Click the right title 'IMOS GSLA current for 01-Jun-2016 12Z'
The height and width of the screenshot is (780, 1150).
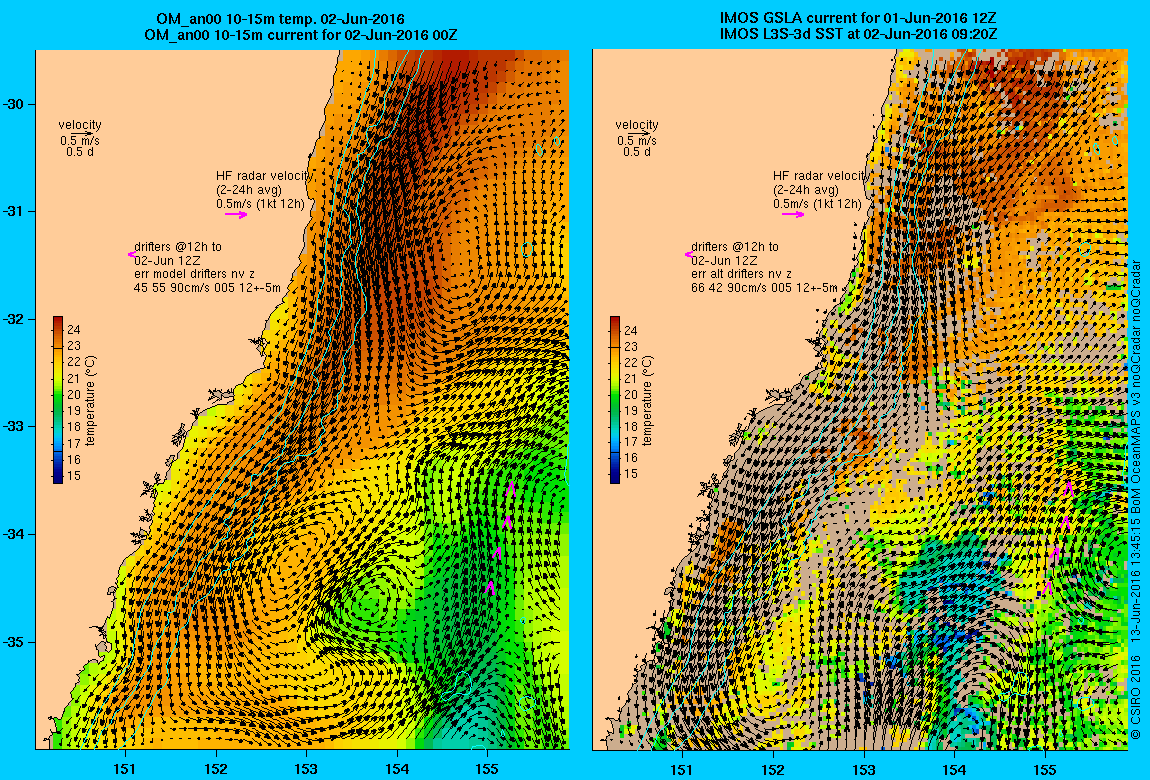(x=858, y=19)
